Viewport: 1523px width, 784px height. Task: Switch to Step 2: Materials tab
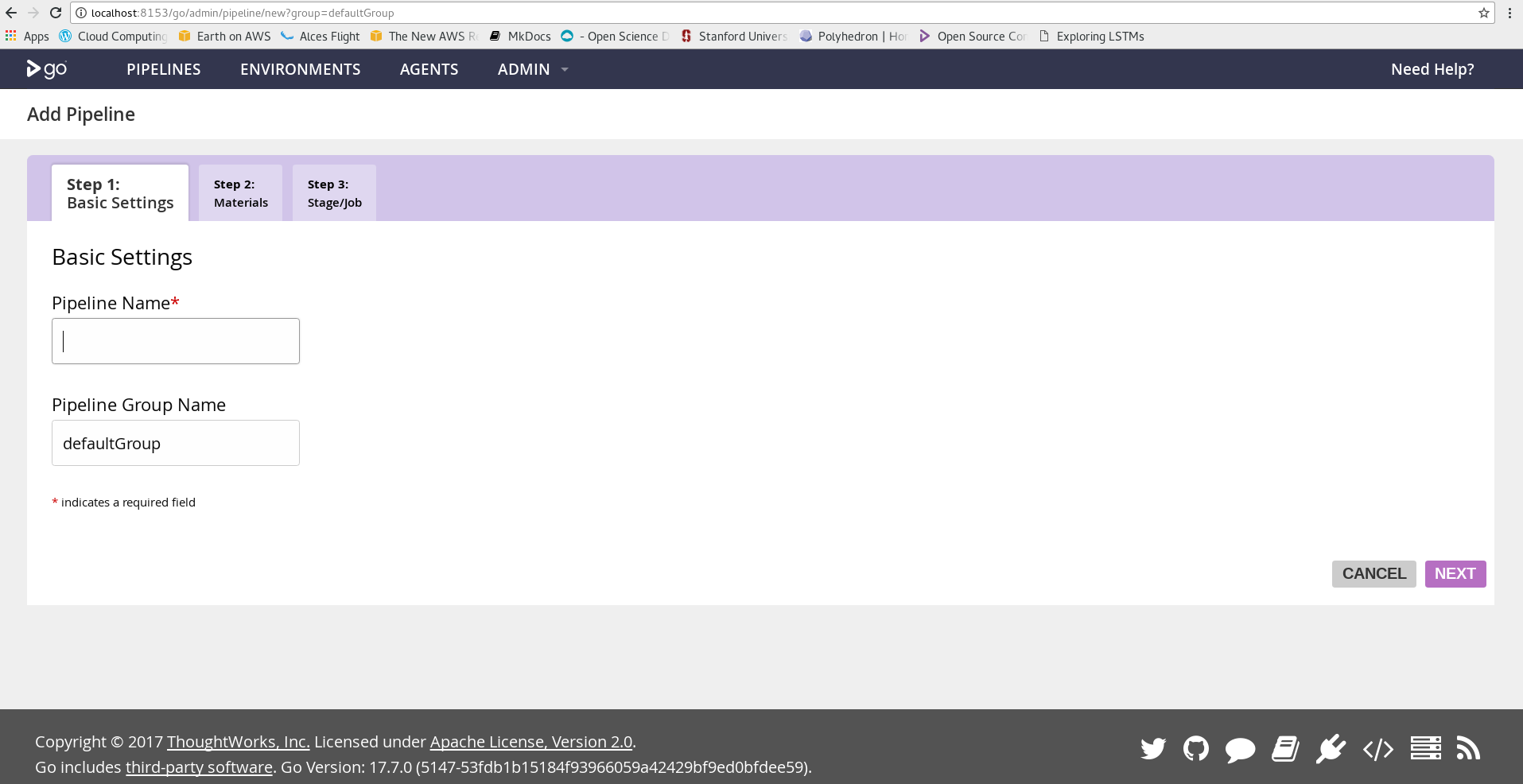coord(240,193)
